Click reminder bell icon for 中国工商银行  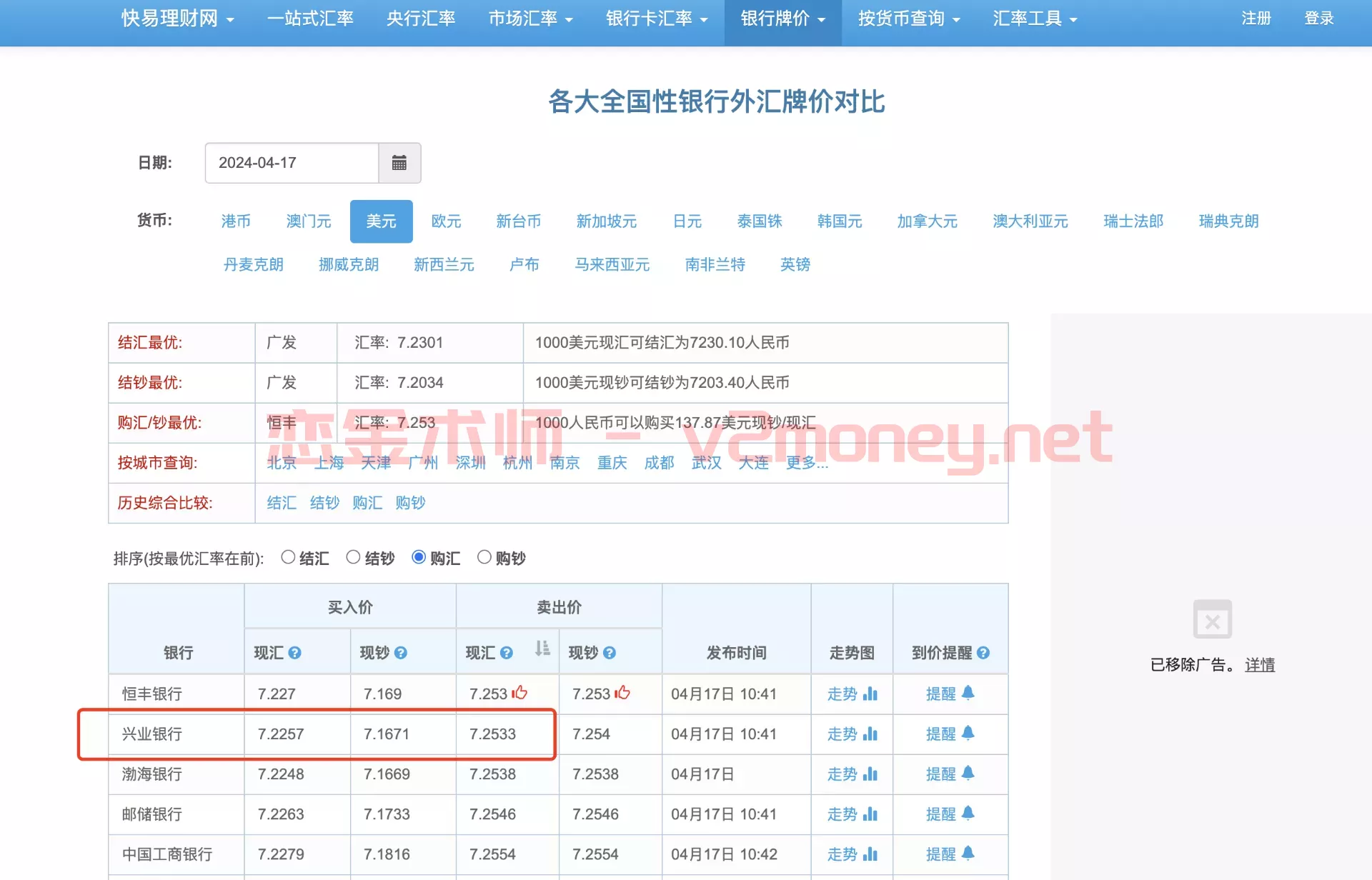click(x=968, y=853)
